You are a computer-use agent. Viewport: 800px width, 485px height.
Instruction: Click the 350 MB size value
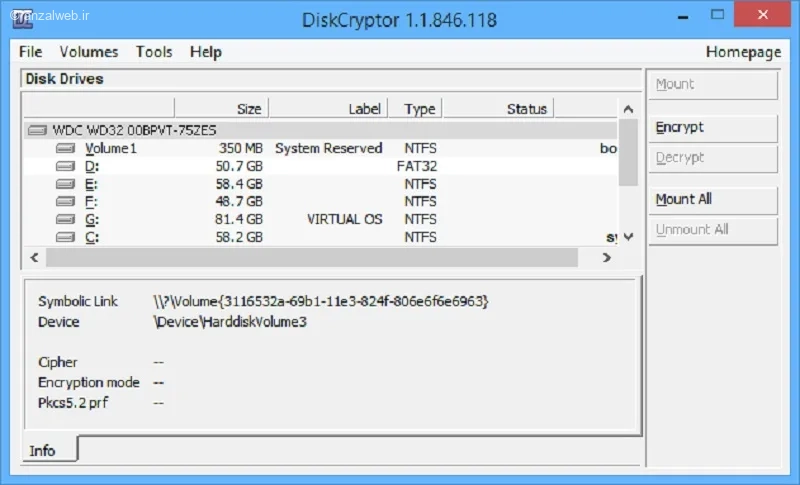(241, 148)
